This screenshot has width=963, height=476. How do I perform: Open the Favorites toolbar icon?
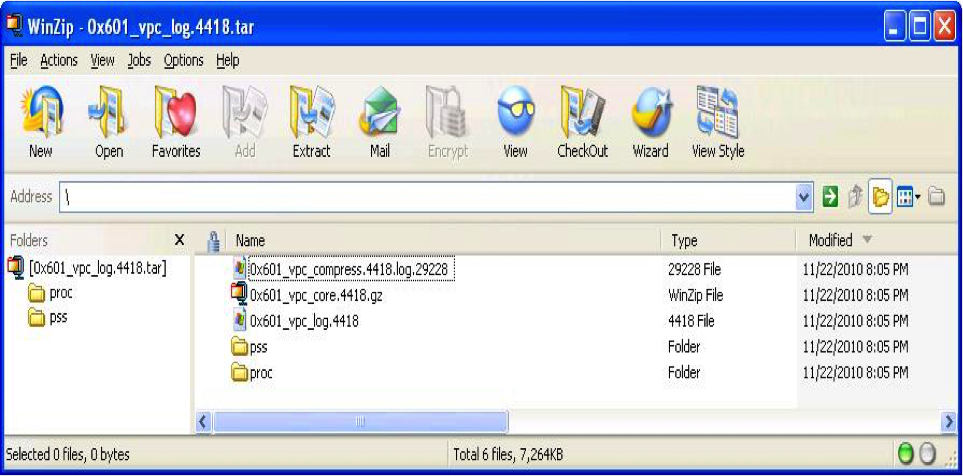[176, 112]
